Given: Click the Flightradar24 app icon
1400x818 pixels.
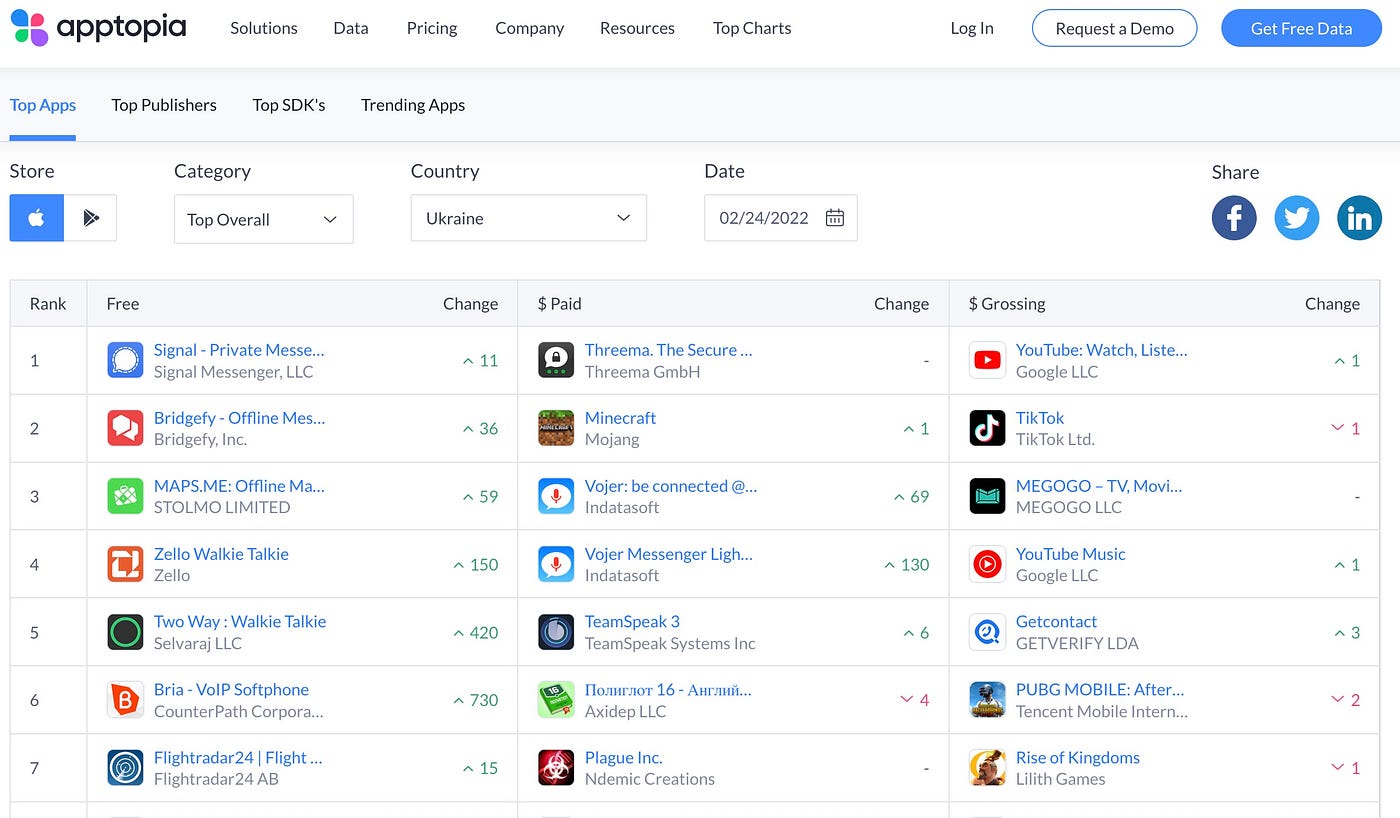Looking at the screenshot, I should pos(125,768).
